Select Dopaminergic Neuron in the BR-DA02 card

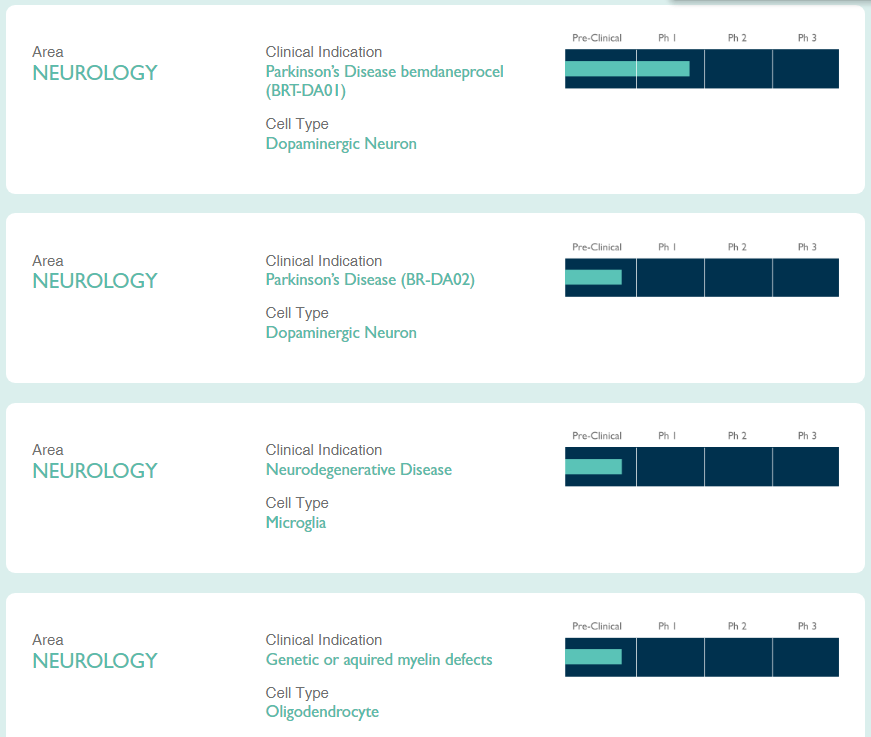[x=341, y=333]
